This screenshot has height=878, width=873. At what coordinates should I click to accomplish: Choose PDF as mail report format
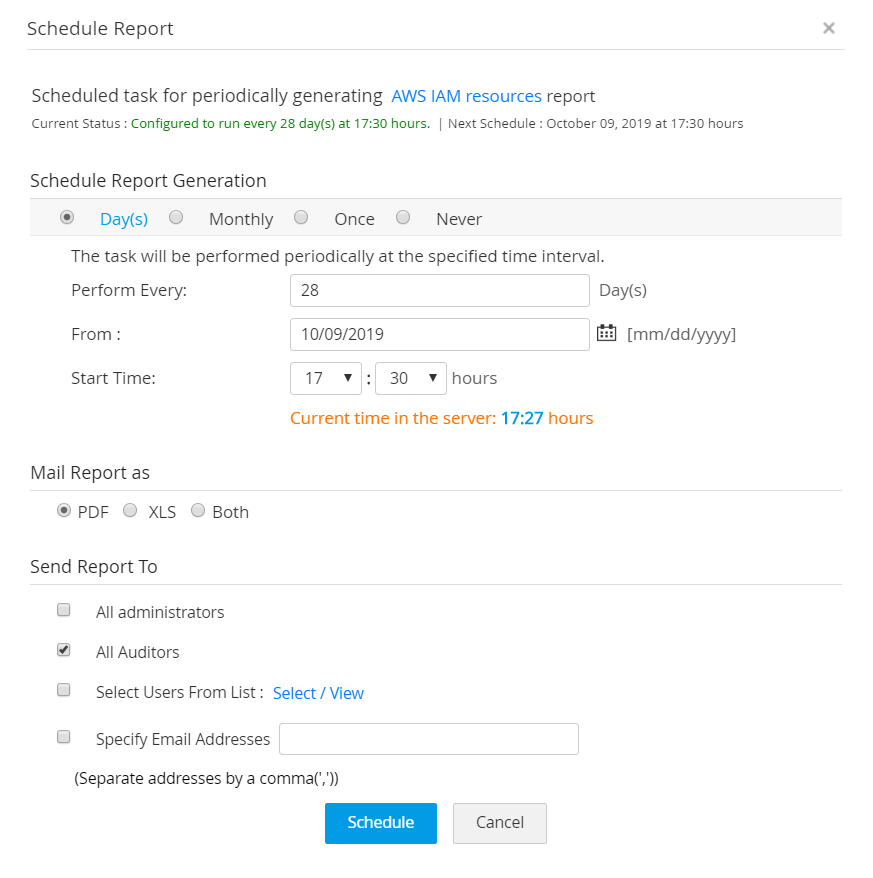(64, 511)
